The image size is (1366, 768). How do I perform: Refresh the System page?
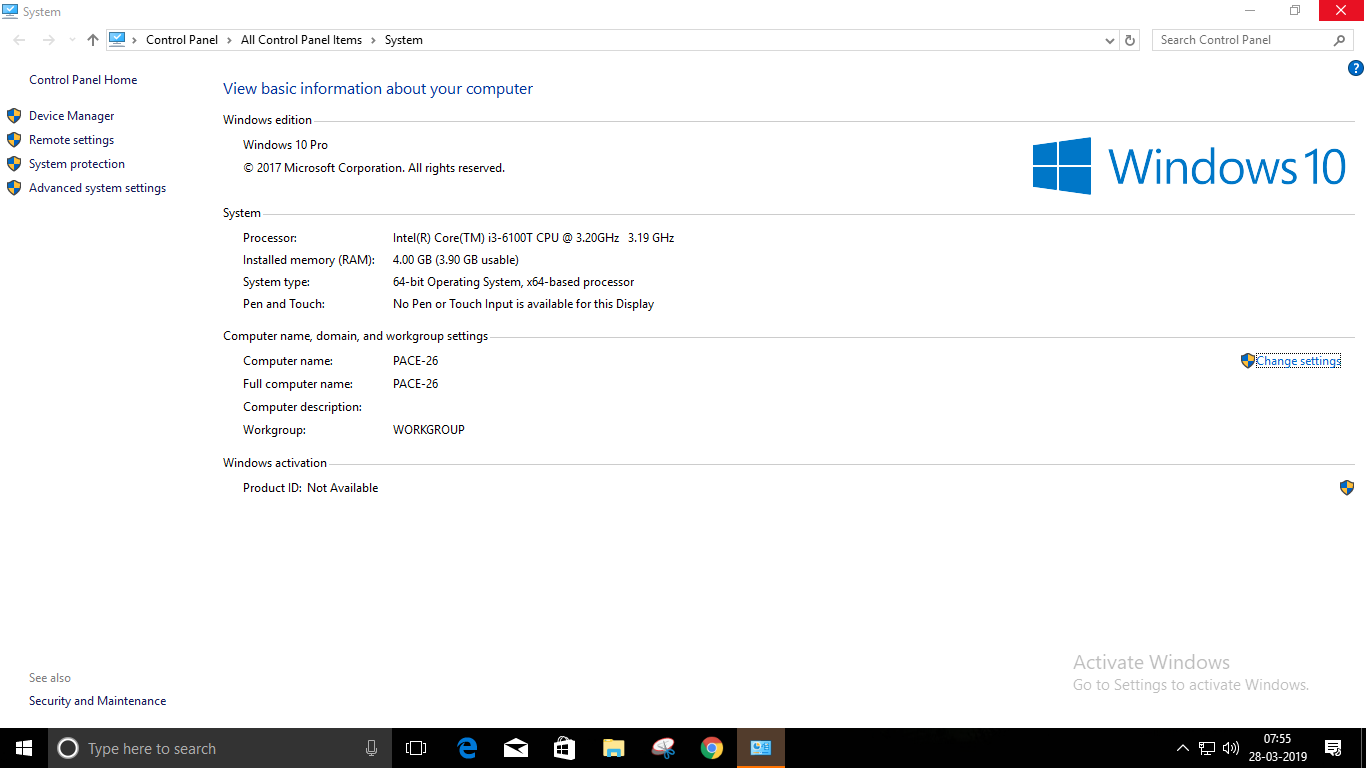(x=1130, y=40)
